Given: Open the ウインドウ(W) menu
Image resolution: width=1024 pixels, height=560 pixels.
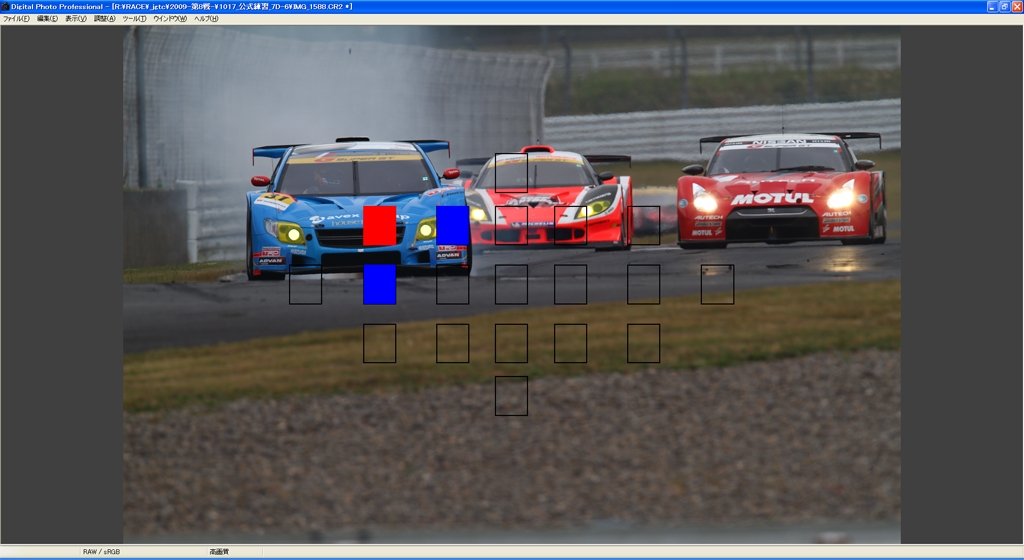Looking at the screenshot, I should point(170,19).
